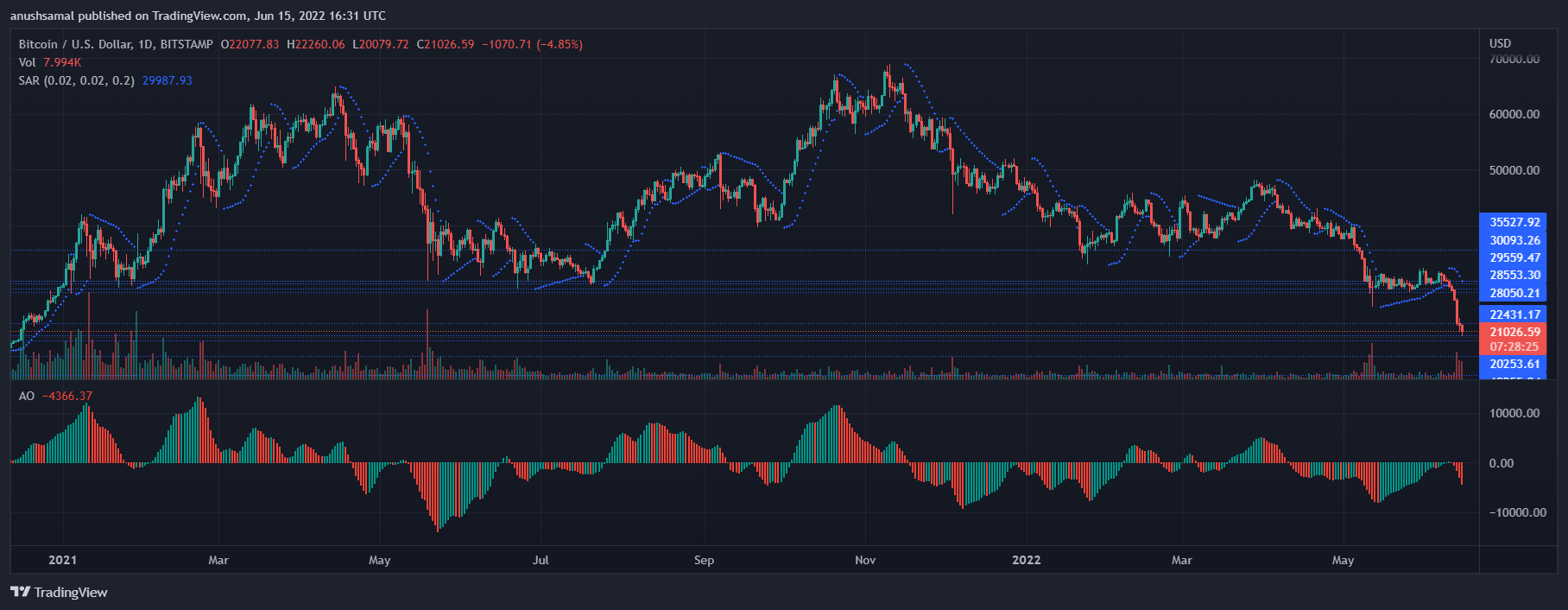Click the Mar label after 2022
This screenshot has height=610, width=1568.
[1182, 560]
